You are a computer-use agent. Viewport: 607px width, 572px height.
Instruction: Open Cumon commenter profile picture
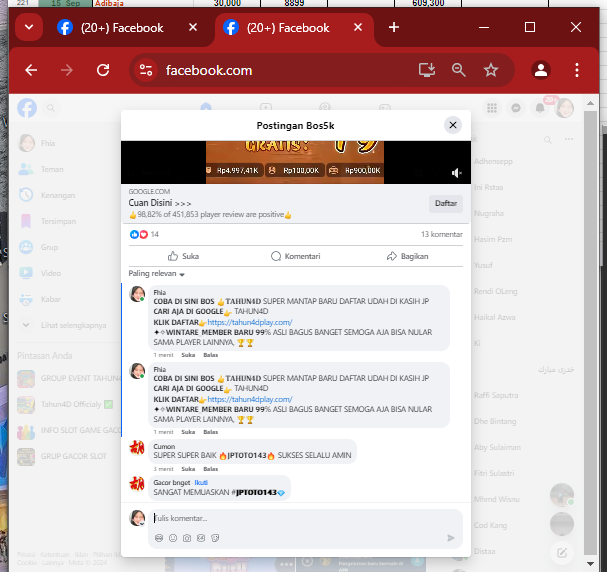point(137,448)
